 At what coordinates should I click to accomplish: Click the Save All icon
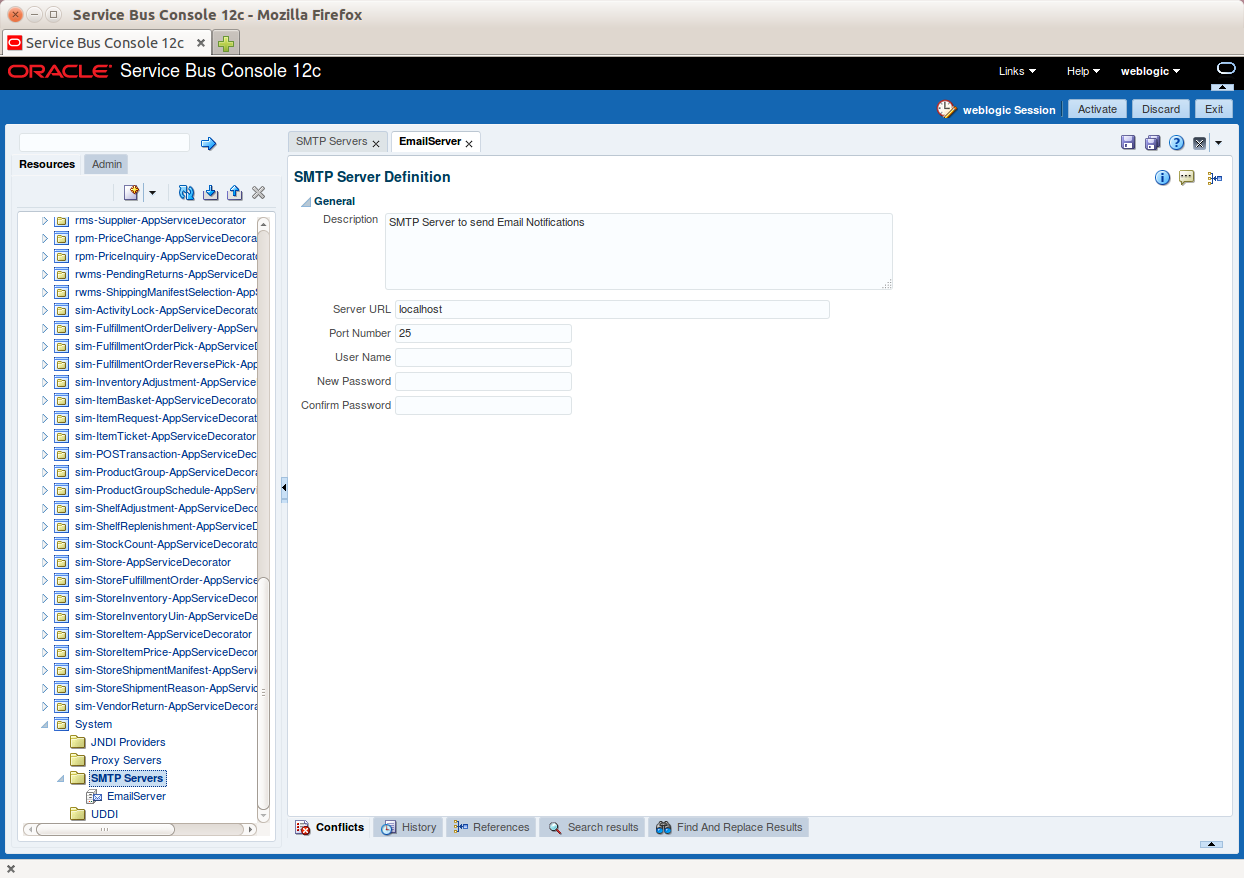coord(1152,143)
